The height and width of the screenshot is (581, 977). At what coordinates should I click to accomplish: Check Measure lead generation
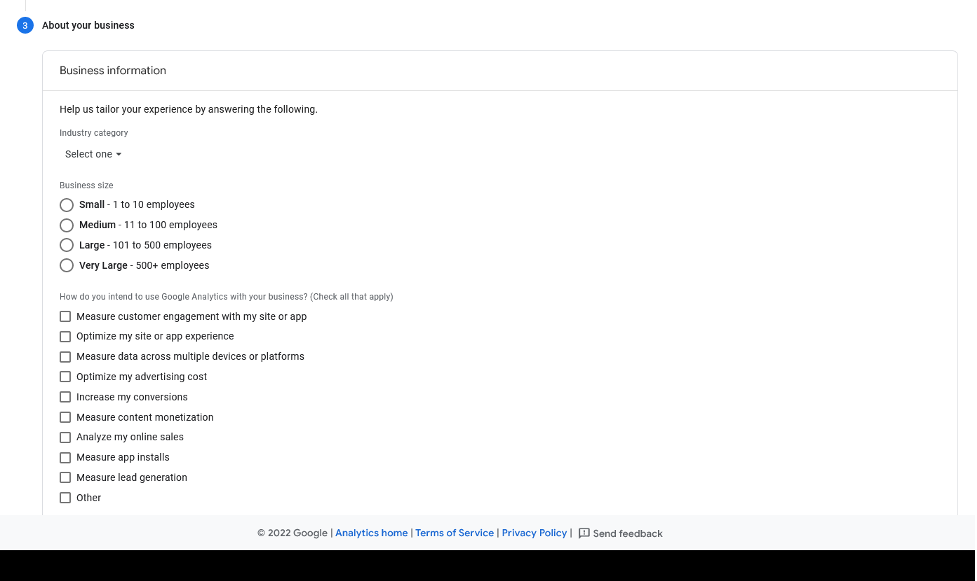[x=65, y=477]
